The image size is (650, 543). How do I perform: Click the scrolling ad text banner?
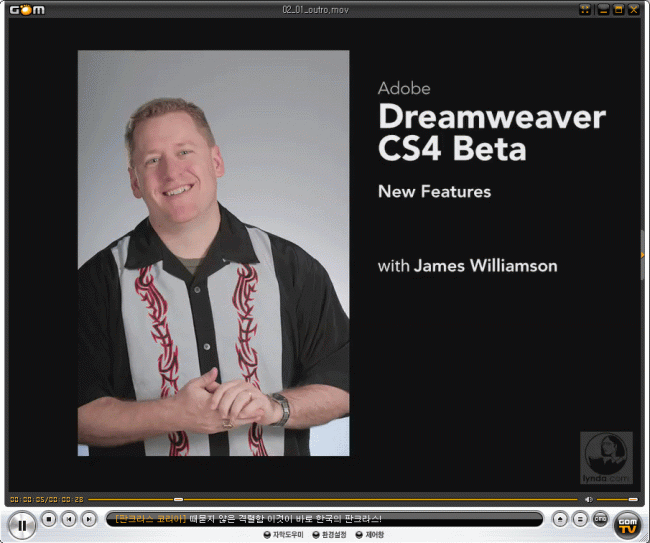tap(325, 519)
